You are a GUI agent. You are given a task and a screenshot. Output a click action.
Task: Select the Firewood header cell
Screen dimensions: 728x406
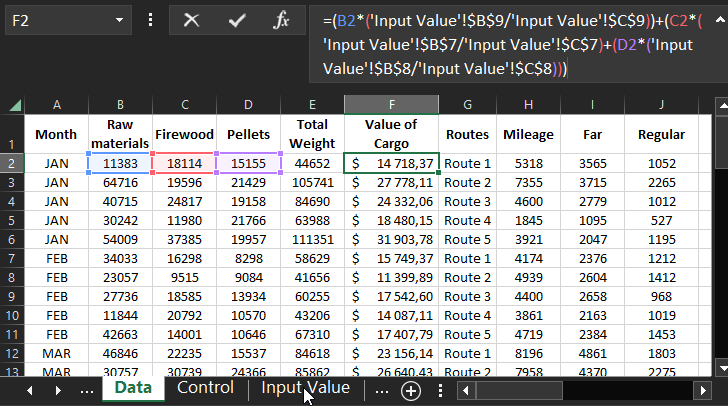(x=184, y=134)
